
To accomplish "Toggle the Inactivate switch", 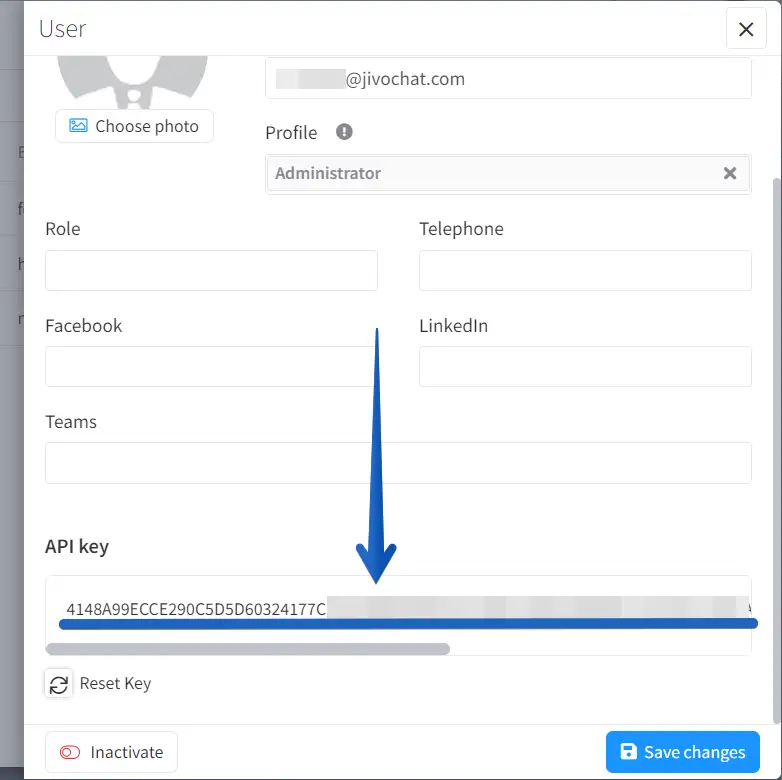I will pos(69,752).
